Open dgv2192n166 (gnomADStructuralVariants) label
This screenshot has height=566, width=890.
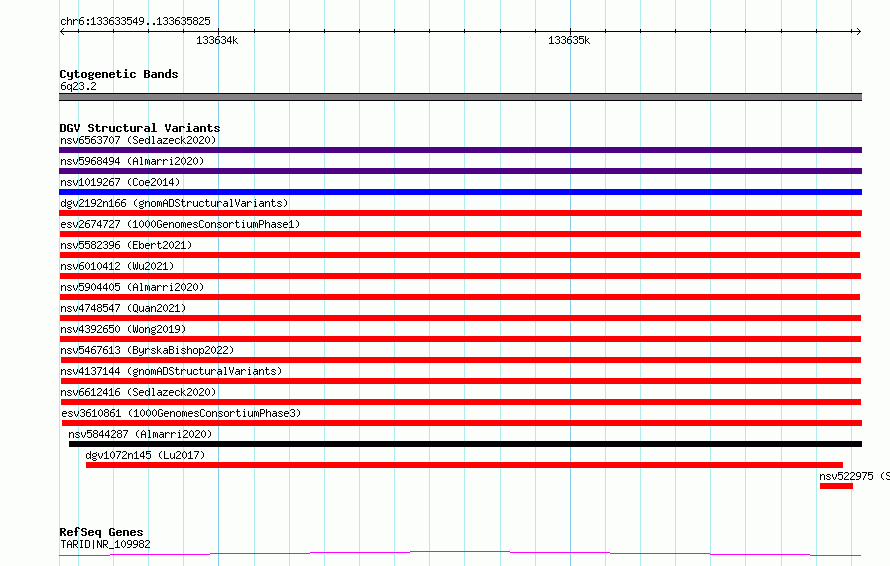click(174, 203)
